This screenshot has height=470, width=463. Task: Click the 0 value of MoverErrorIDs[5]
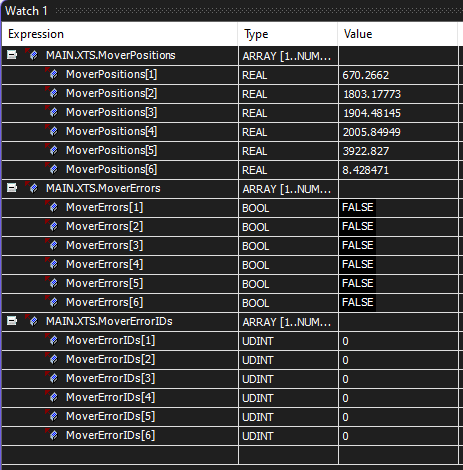coord(345,417)
